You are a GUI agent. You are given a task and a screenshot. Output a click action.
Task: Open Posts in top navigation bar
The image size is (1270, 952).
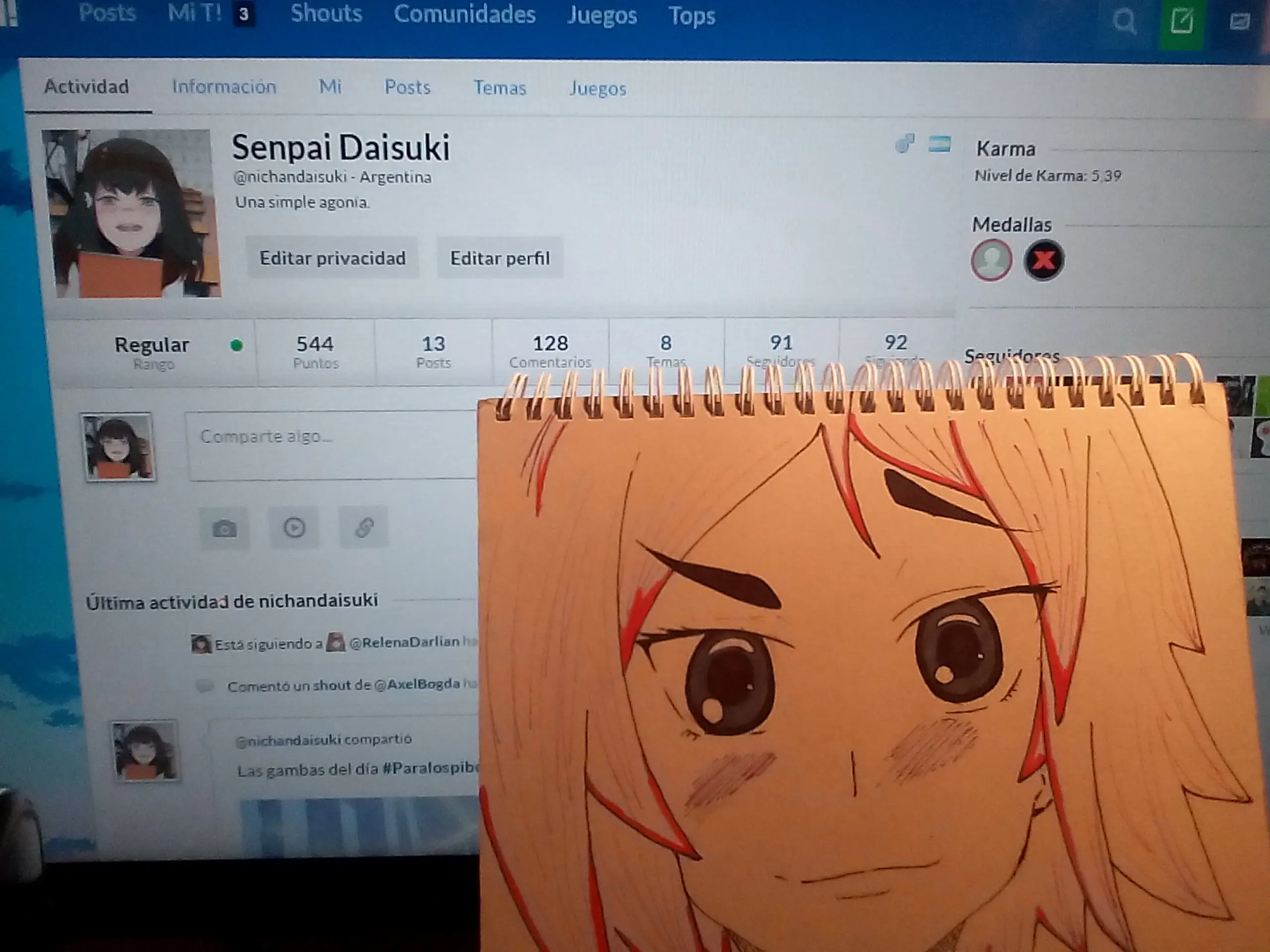pyautogui.click(x=107, y=12)
